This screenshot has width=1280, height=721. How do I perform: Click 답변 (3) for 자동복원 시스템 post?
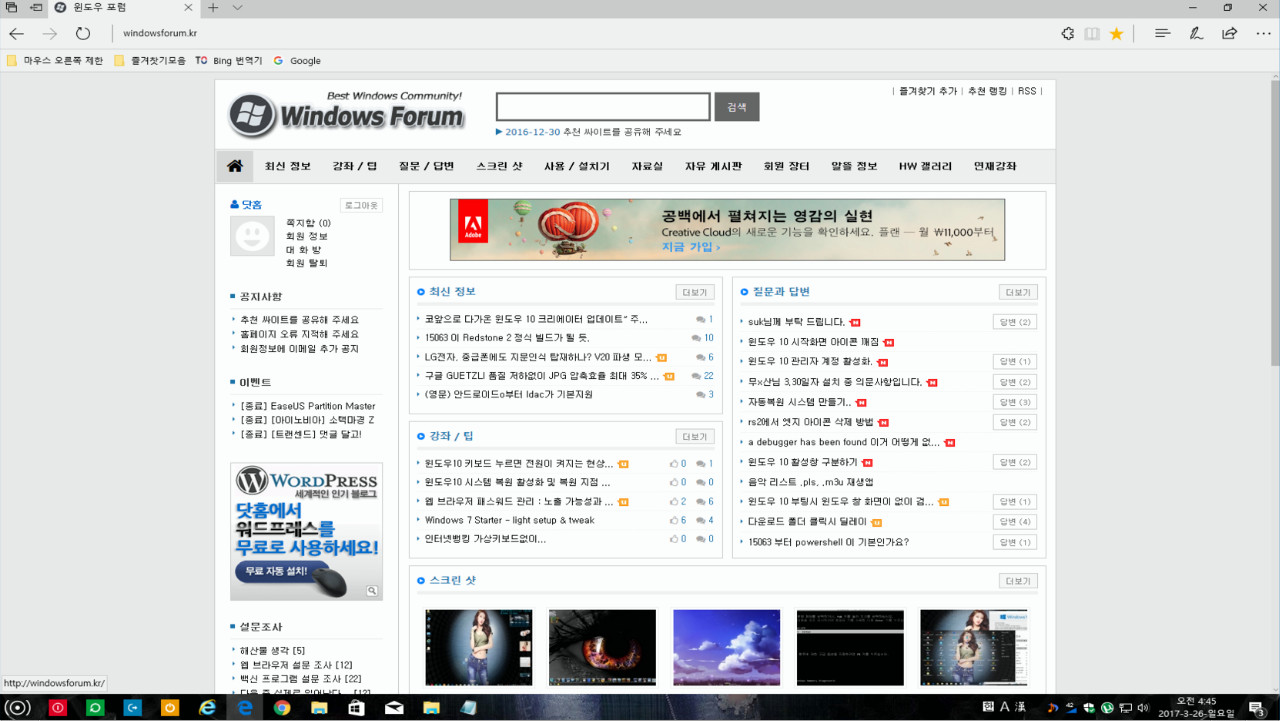point(1014,402)
